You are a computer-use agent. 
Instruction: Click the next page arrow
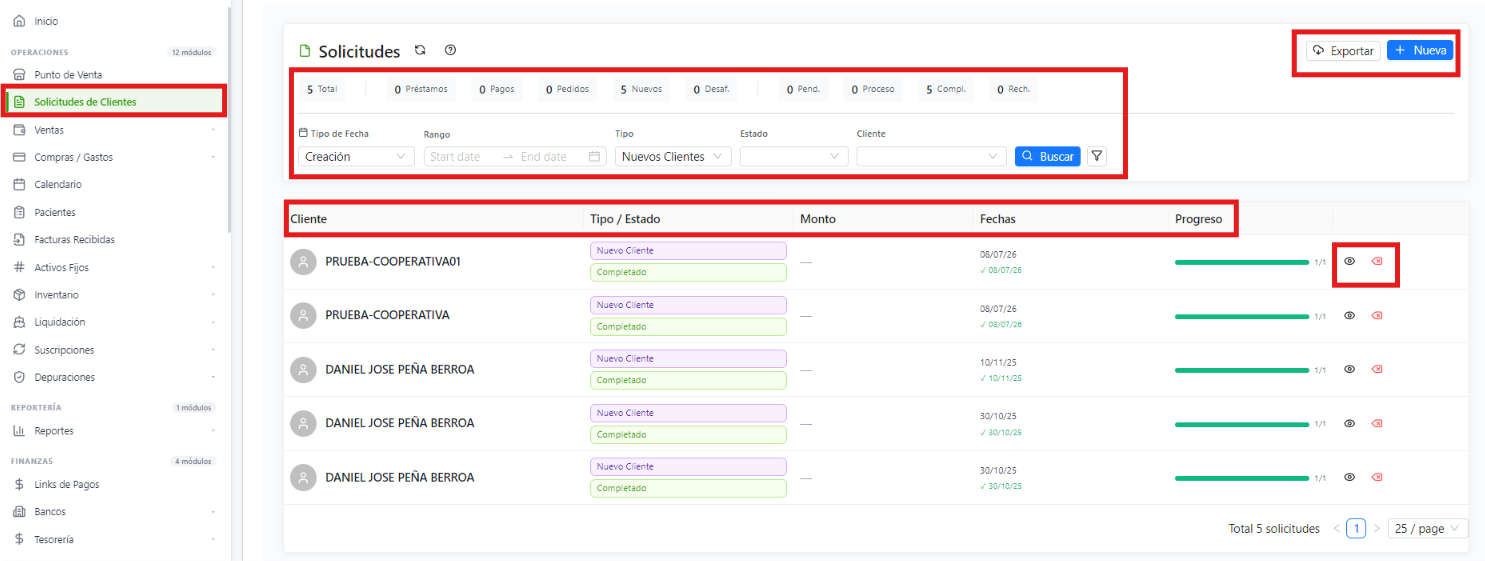[1377, 528]
